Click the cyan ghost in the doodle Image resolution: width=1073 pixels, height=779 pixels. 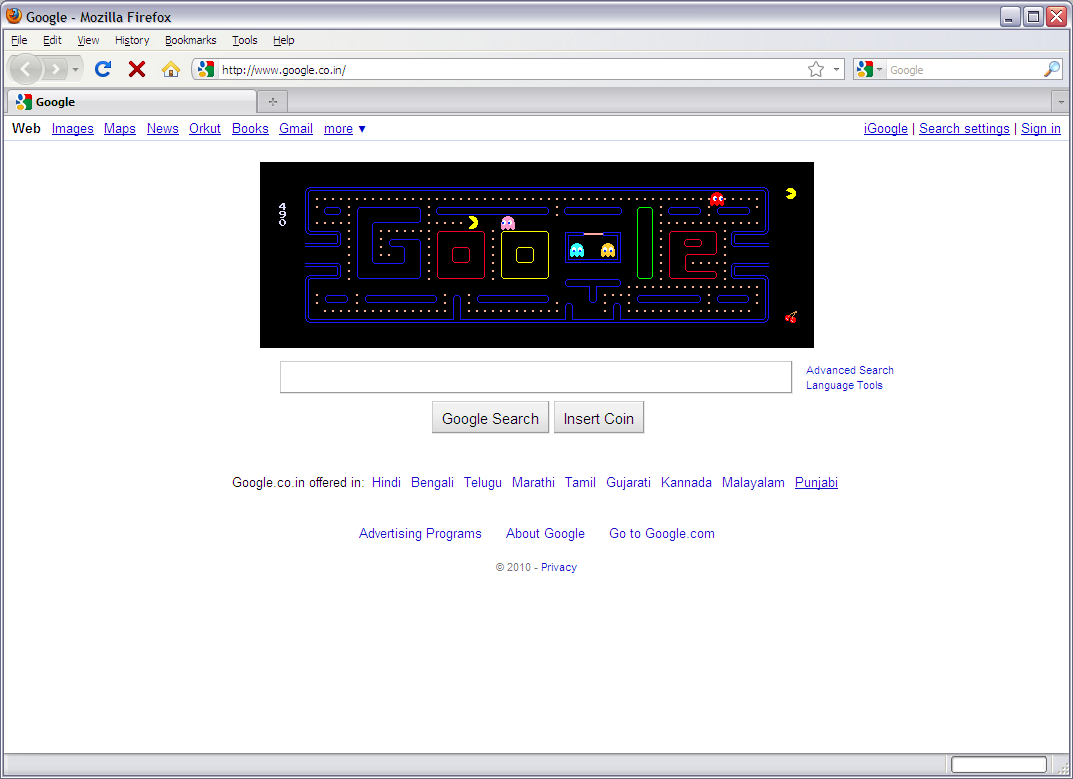(x=577, y=250)
